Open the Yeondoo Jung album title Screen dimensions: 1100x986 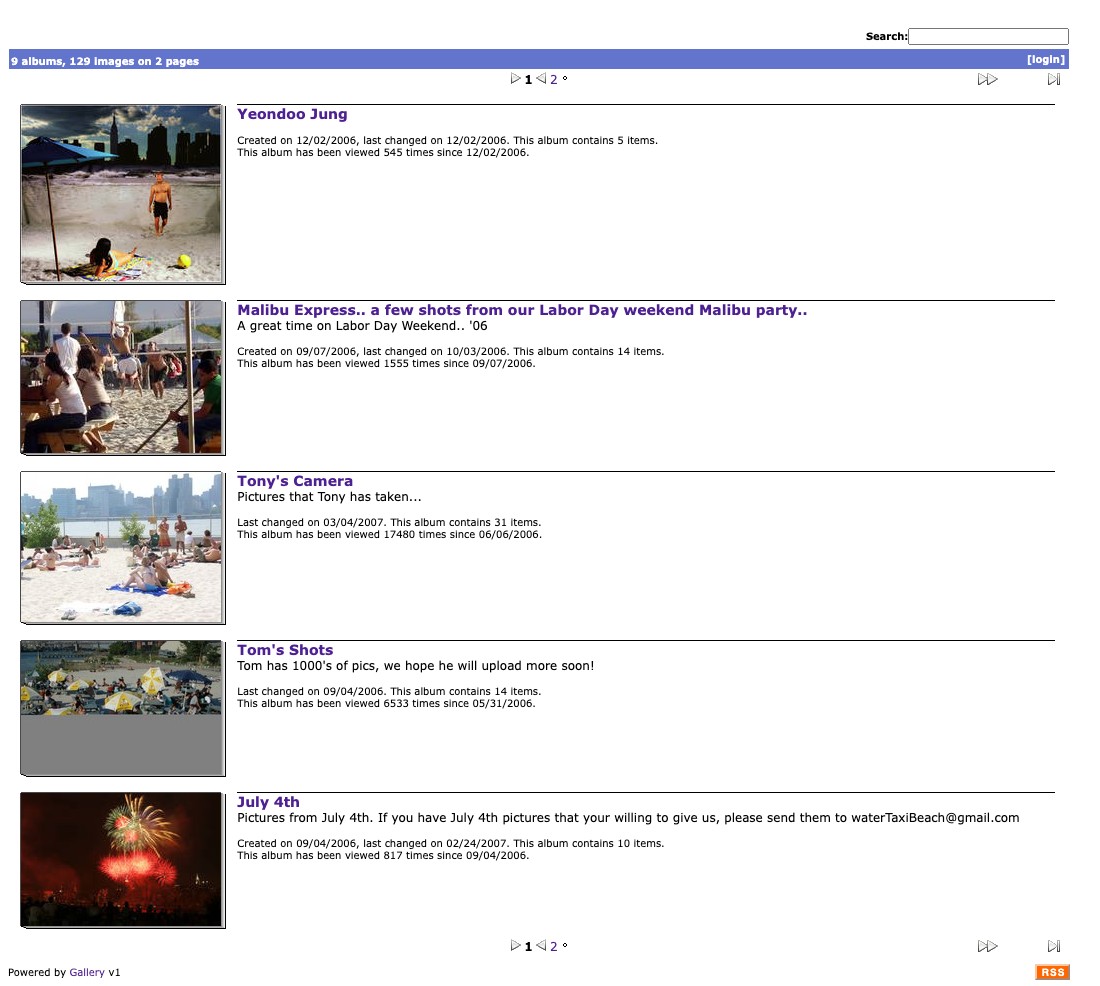click(292, 114)
